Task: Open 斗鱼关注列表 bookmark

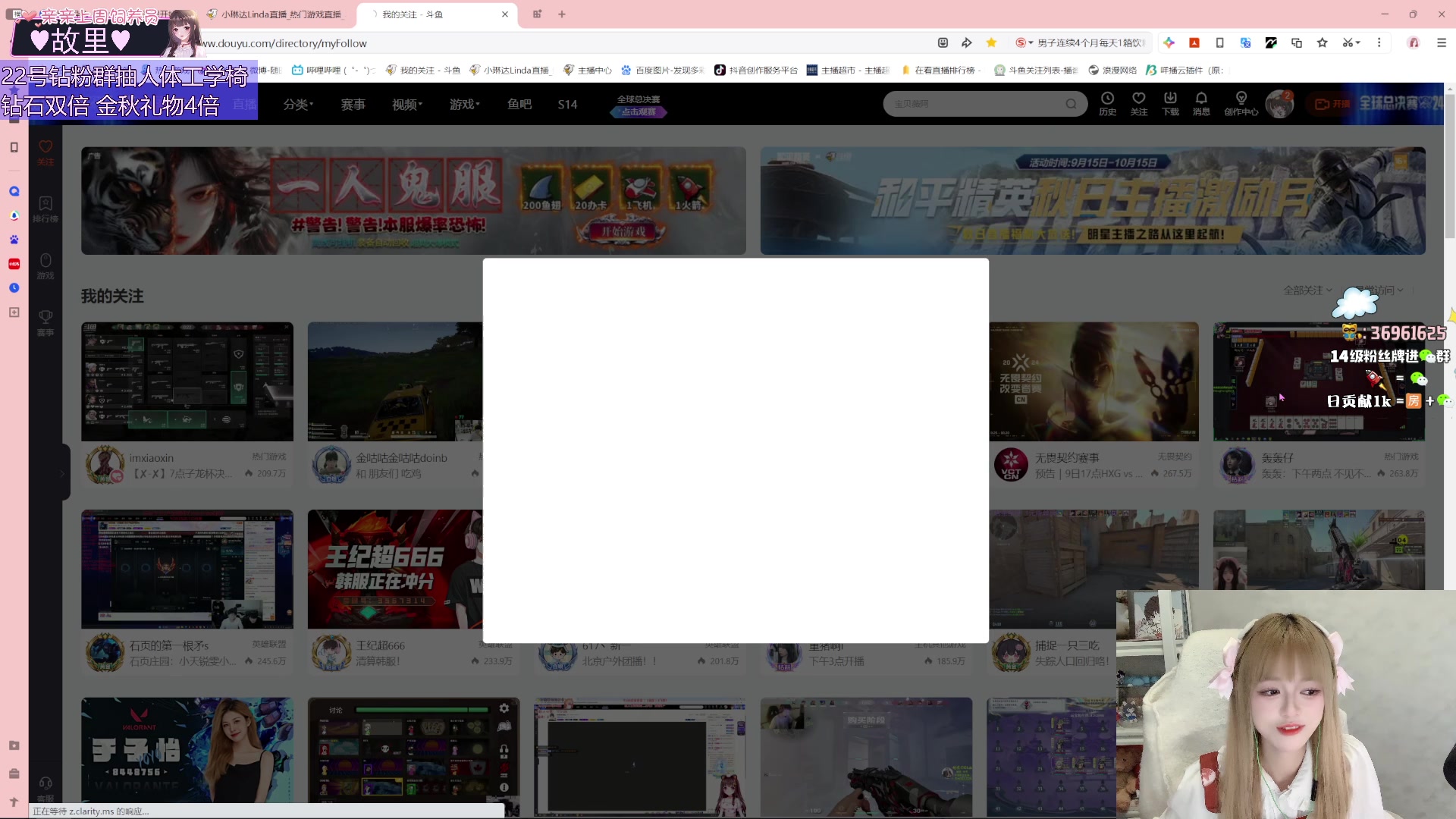Action: 1036,70
